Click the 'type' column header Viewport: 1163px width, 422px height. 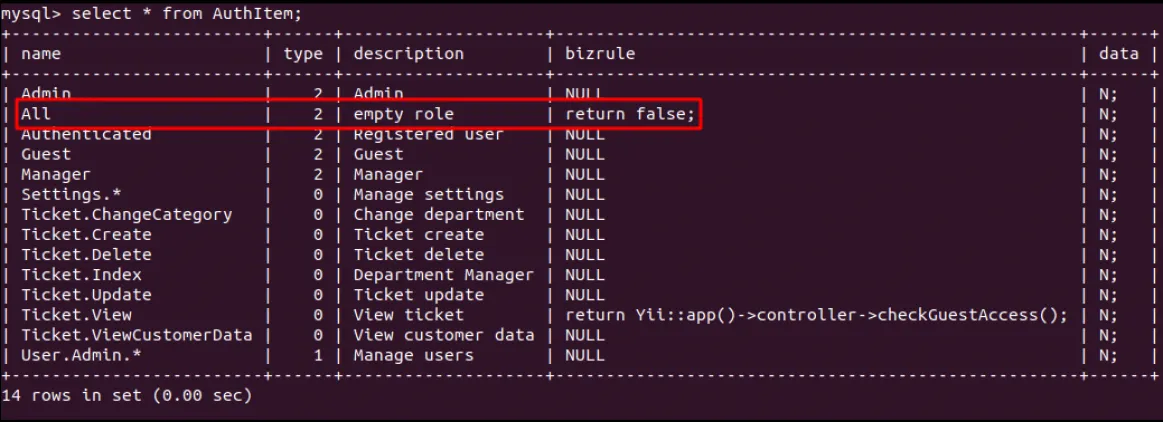[303, 53]
